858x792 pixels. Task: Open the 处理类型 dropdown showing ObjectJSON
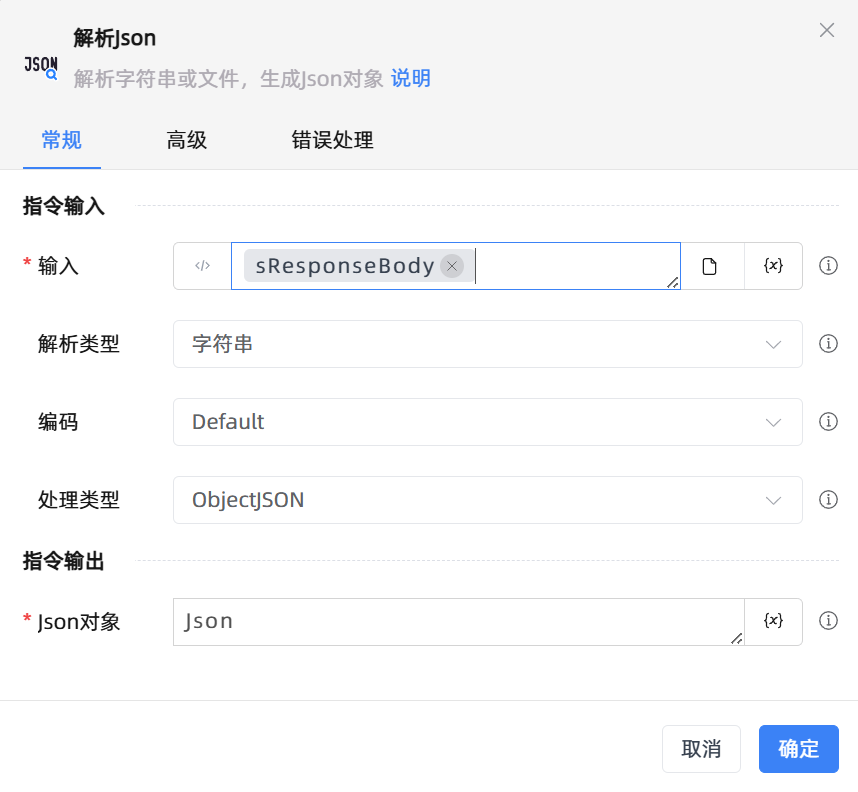(487, 500)
